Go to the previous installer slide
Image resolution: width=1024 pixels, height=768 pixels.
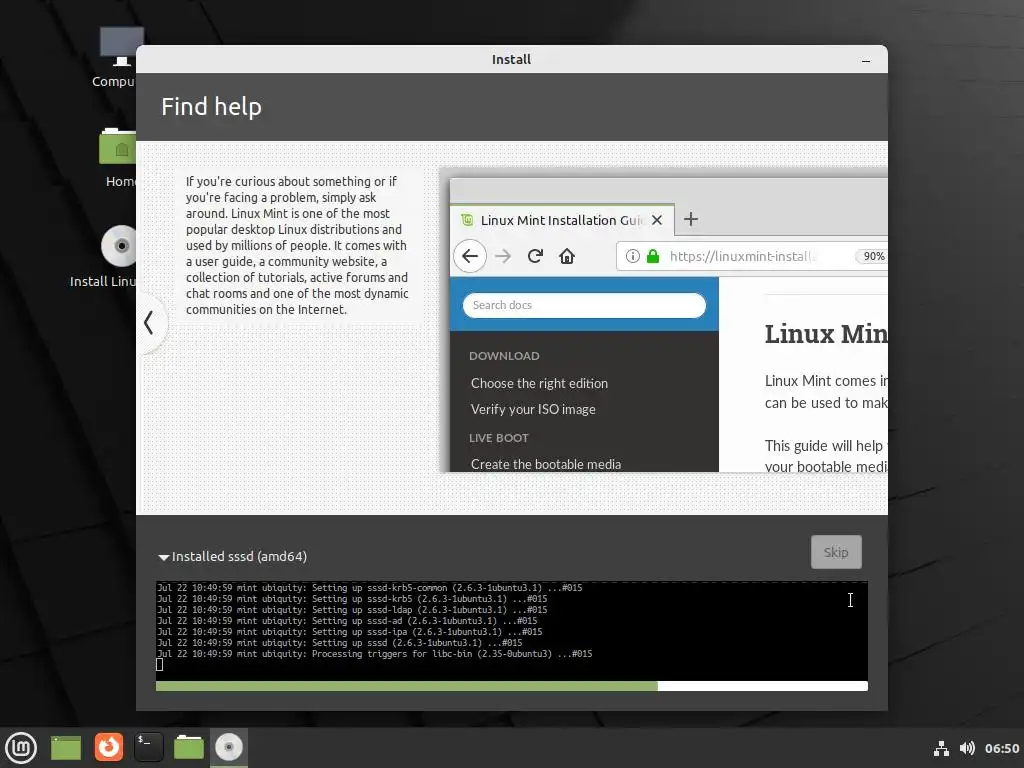click(150, 323)
